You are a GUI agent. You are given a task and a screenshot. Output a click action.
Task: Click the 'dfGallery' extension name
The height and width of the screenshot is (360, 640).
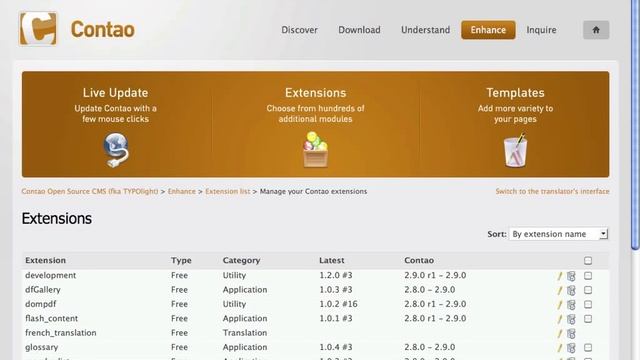click(43, 289)
